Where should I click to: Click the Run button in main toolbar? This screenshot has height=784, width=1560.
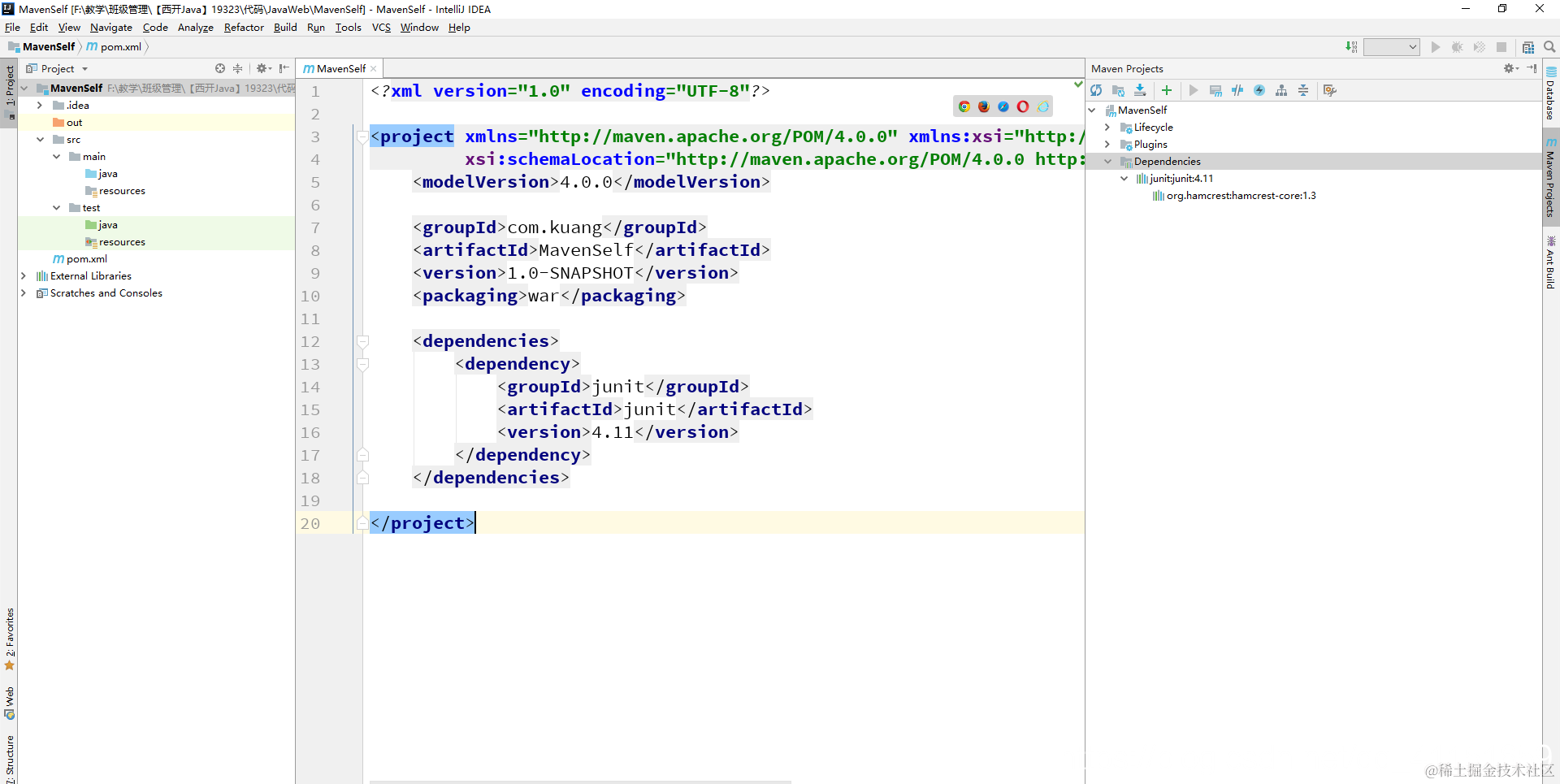1436,47
